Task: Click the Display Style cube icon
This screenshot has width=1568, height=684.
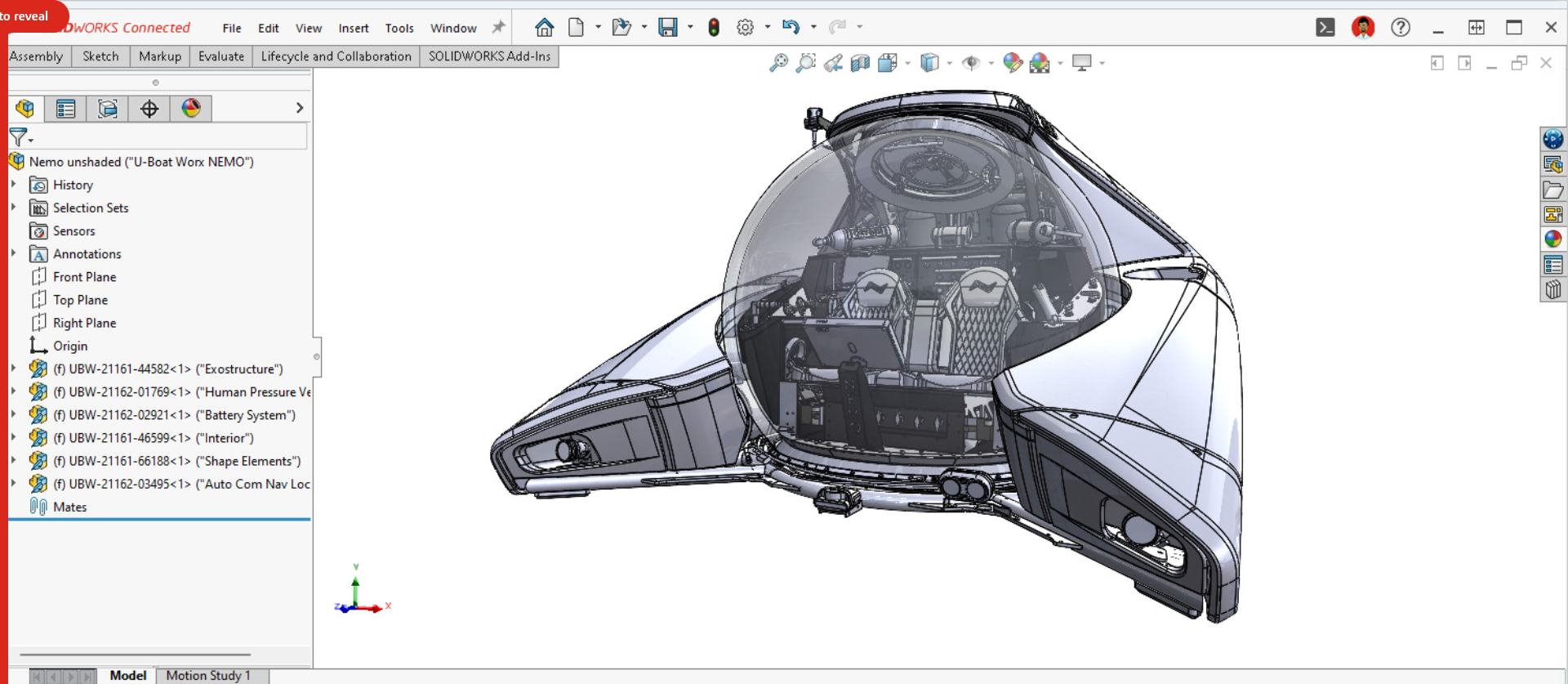Action: tap(929, 63)
